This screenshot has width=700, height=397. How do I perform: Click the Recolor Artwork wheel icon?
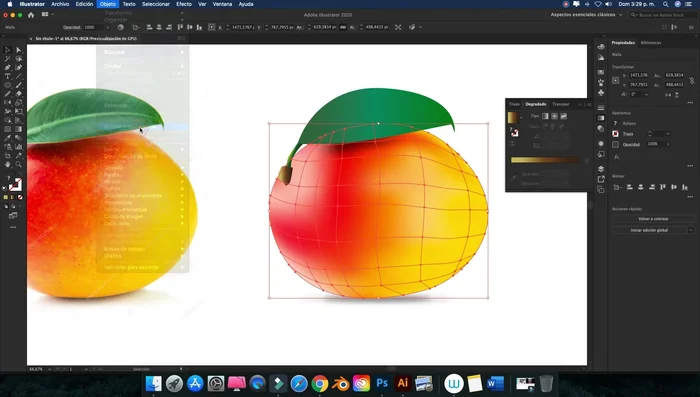point(121,27)
